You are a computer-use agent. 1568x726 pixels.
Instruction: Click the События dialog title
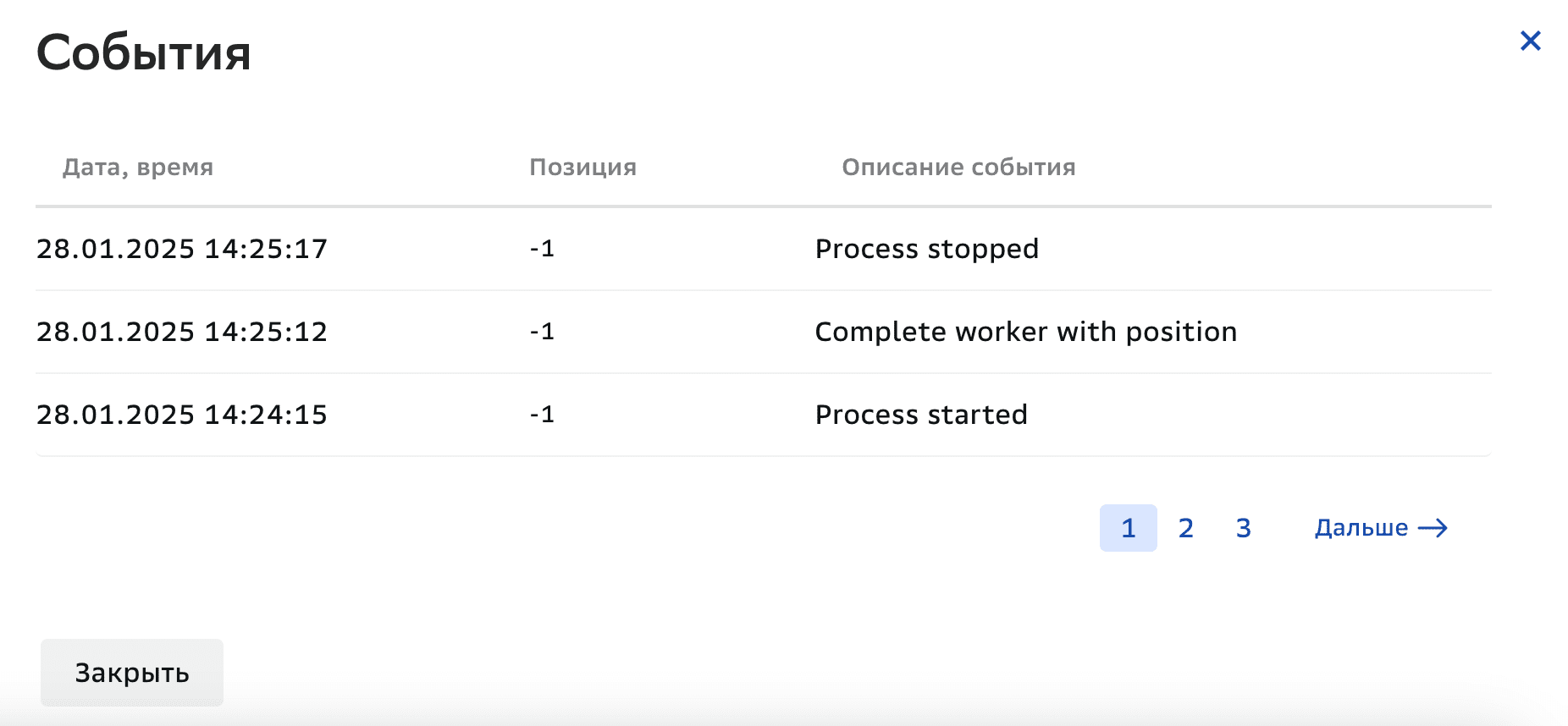142,53
